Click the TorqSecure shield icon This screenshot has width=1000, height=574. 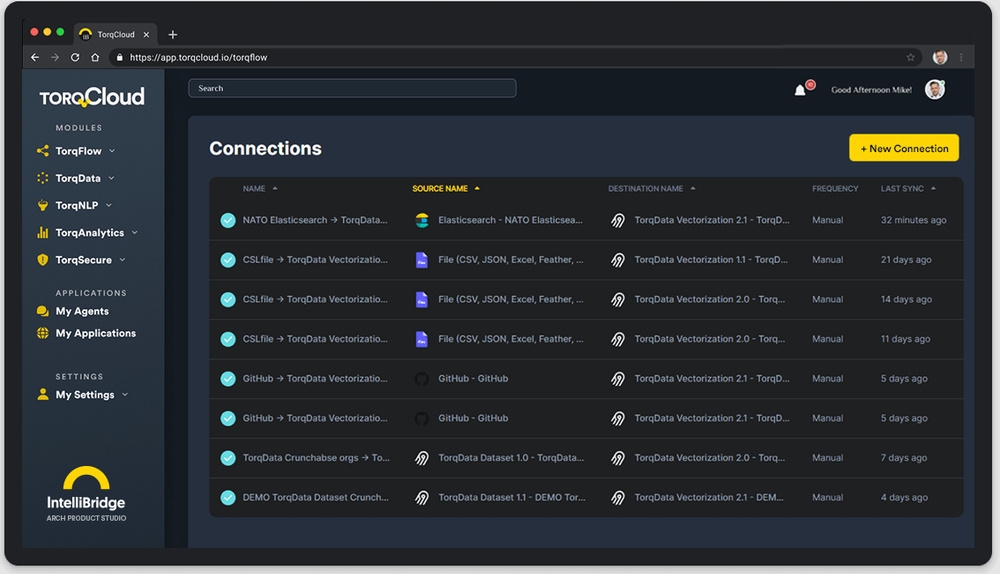[x=43, y=260]
